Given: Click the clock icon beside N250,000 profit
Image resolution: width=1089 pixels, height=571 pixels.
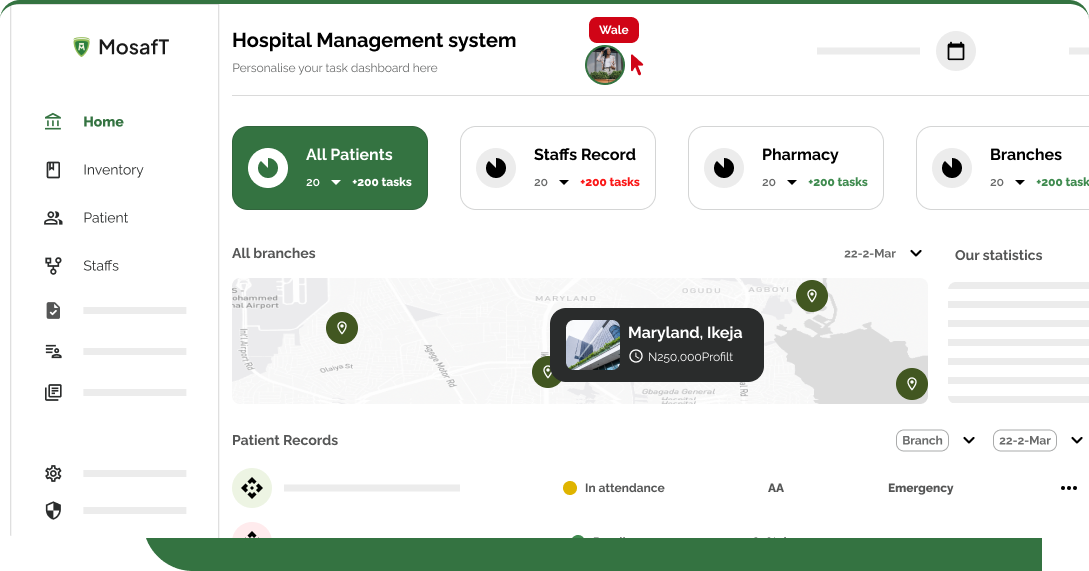Looking at the screenshot, I should (x=635, y=356).
